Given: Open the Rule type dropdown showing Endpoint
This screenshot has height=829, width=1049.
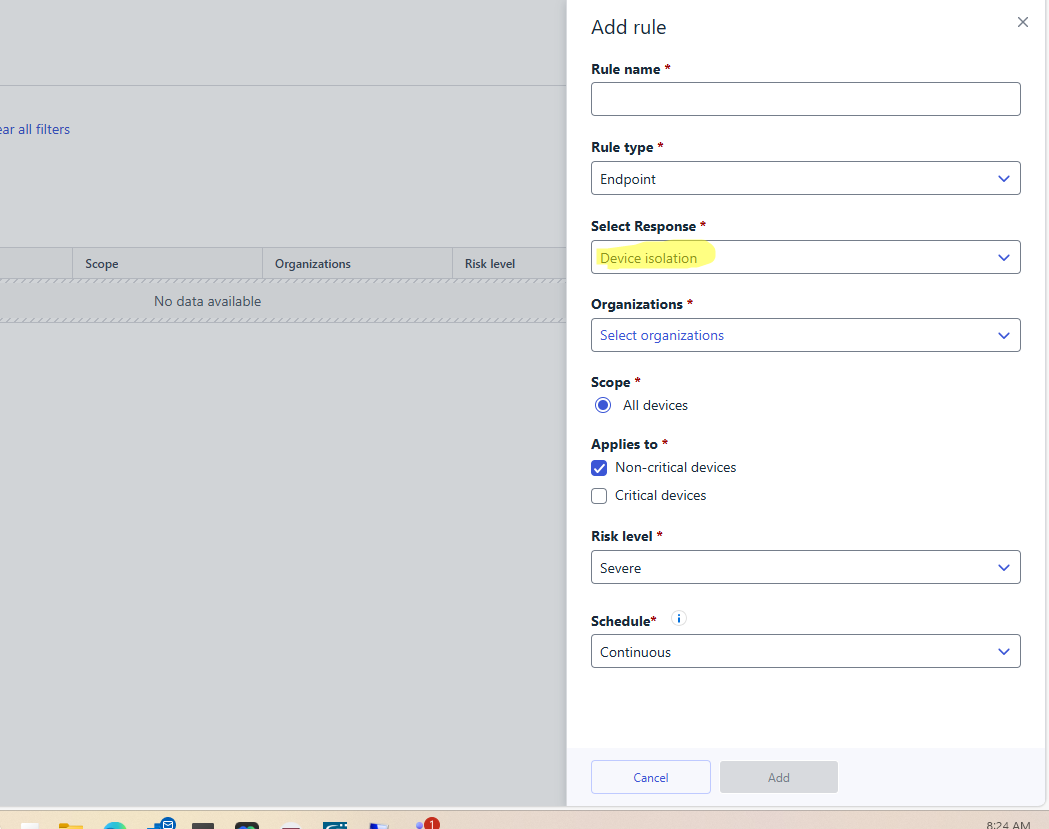Looking at the screenshot, I should click(805, 178).
